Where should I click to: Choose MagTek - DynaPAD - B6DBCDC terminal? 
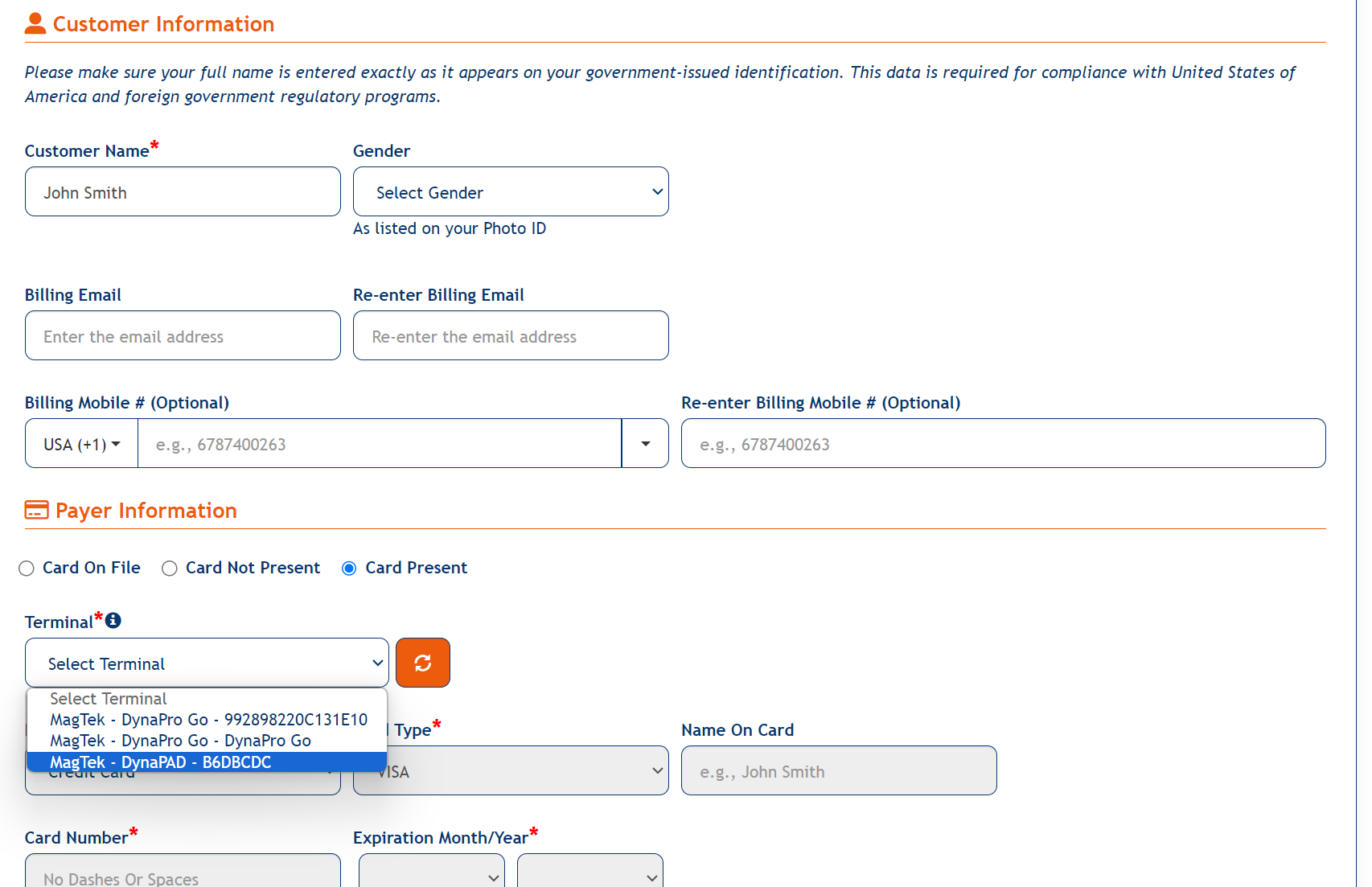click(161, 762)
